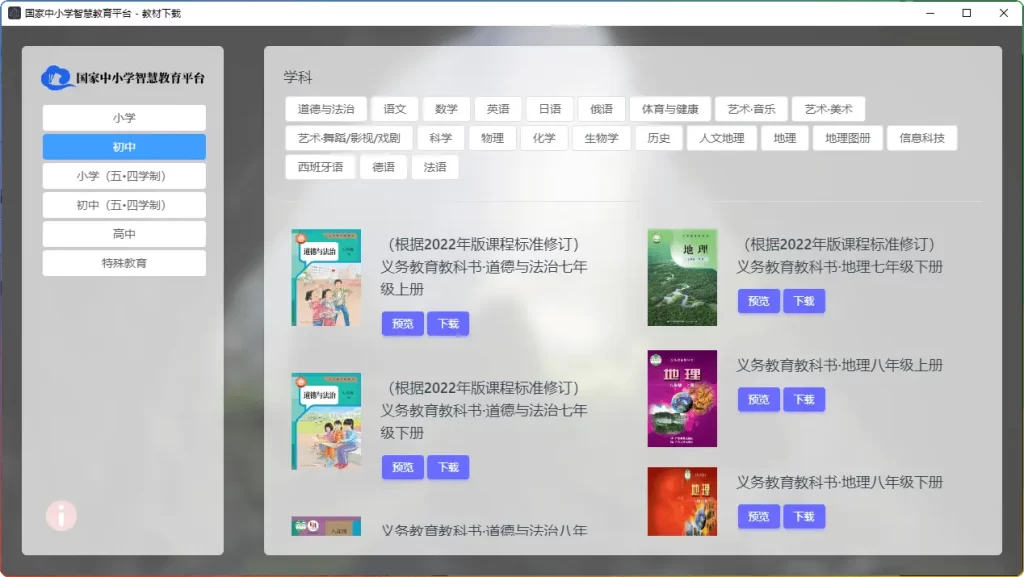Screen dimensions: 1024x577
Task: Click 道德与法治七年级上册 cover thumbnail
Action: (x=326, y=277)
